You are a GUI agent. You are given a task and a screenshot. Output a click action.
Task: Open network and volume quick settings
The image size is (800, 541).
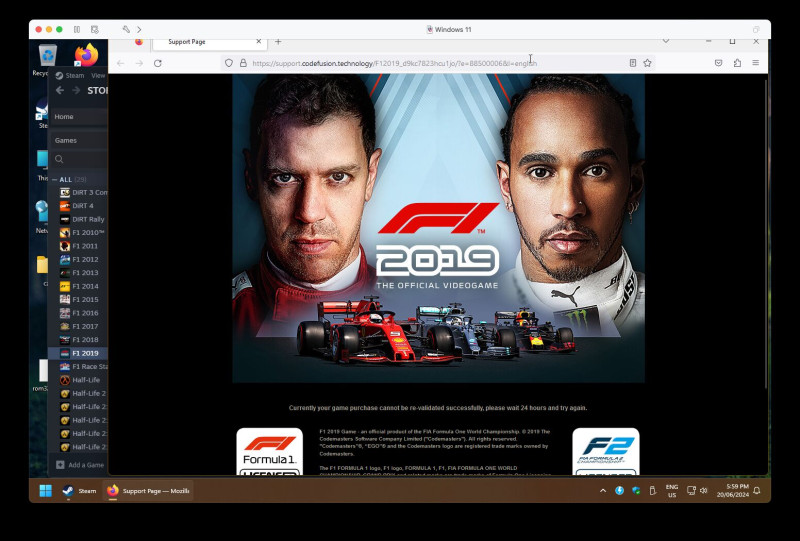(697, 491)
